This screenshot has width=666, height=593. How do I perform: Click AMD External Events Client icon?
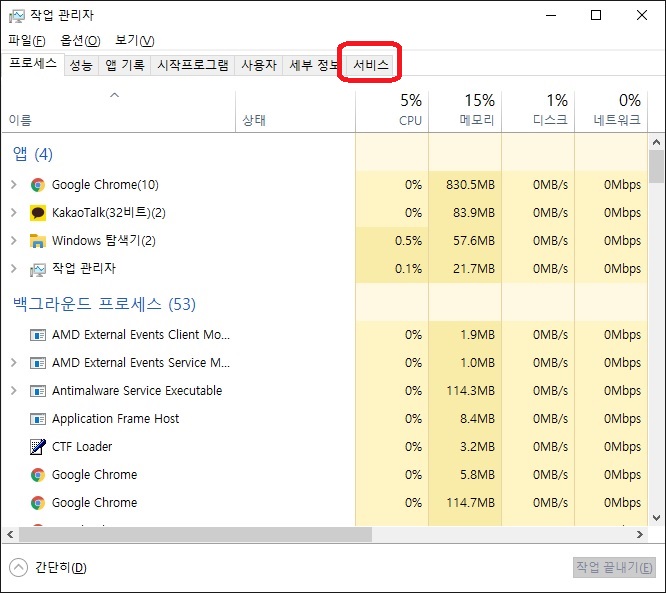click(37, 335)
